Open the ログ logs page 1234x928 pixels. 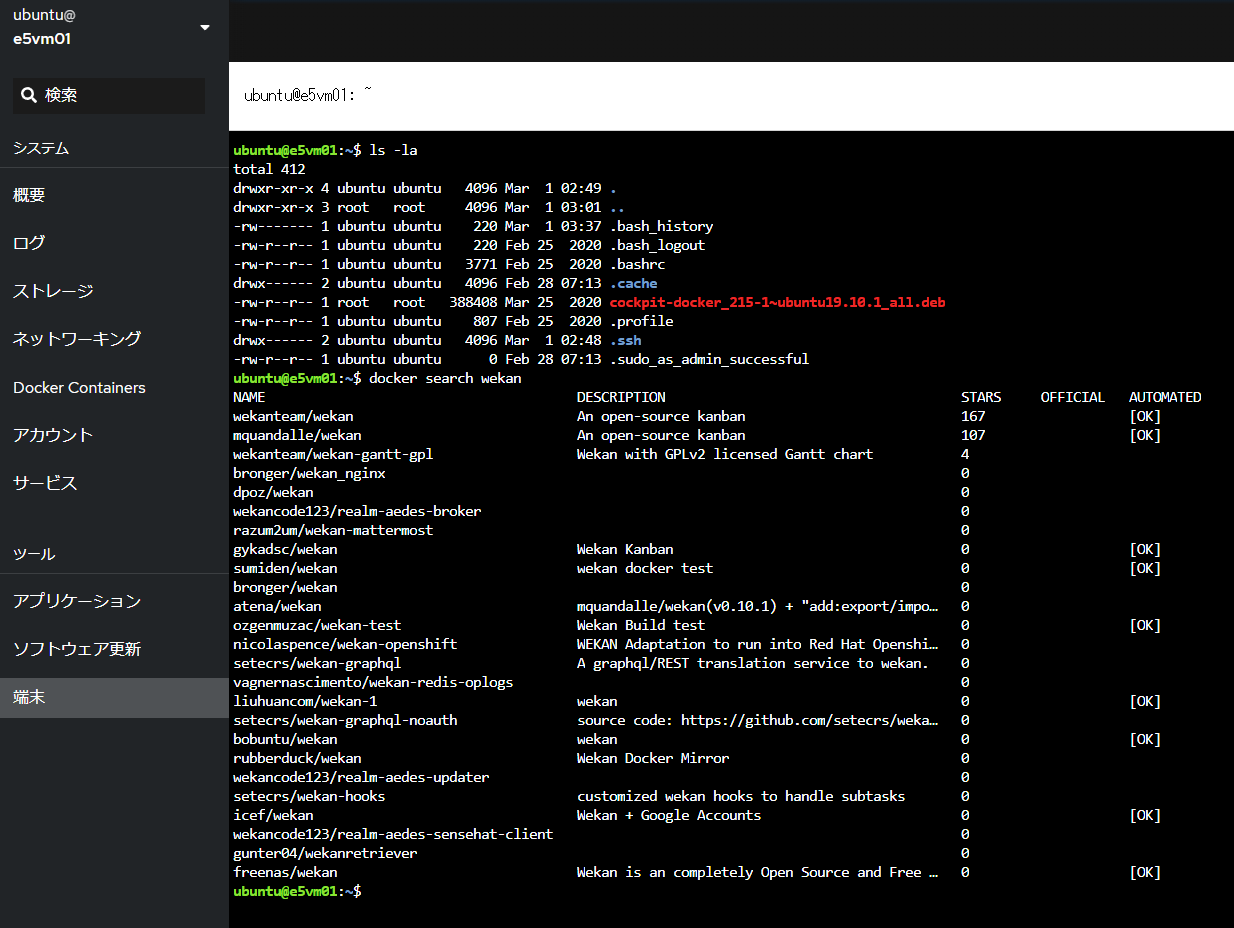(114, 243)
